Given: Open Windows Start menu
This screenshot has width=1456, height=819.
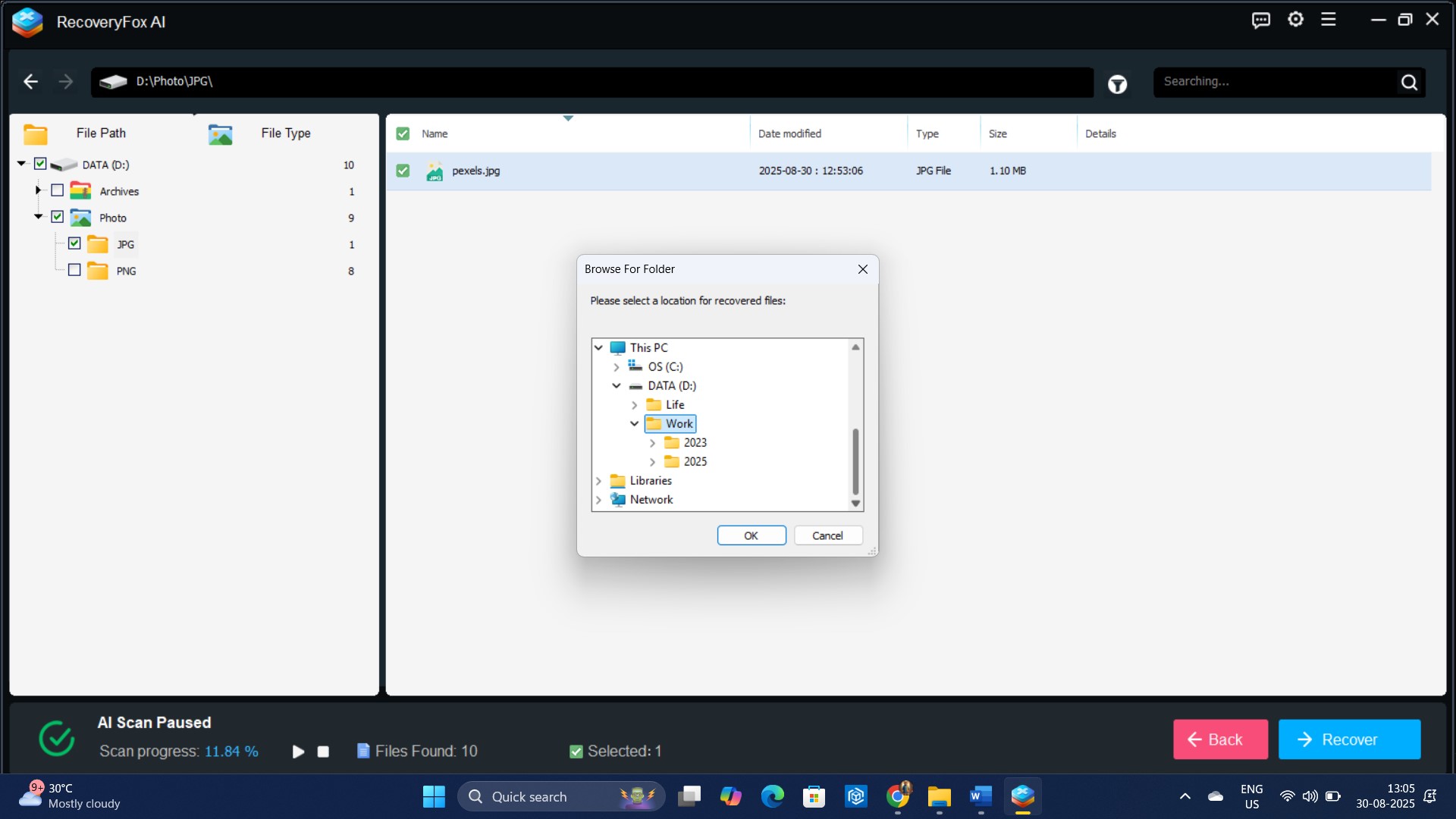Looking at the screenshot, I should tap(434, 796).
